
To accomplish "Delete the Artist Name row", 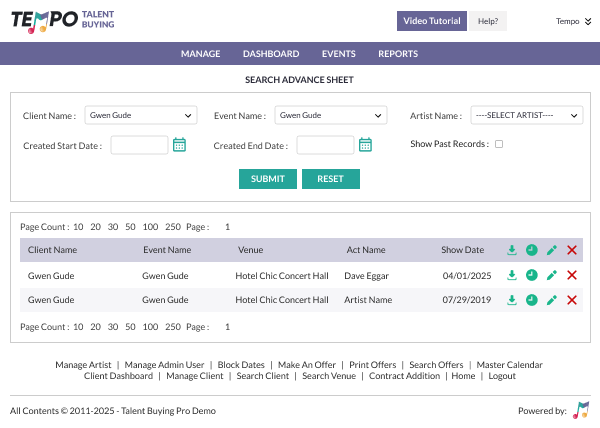I will pyautogui.click(x=572, y=300).
